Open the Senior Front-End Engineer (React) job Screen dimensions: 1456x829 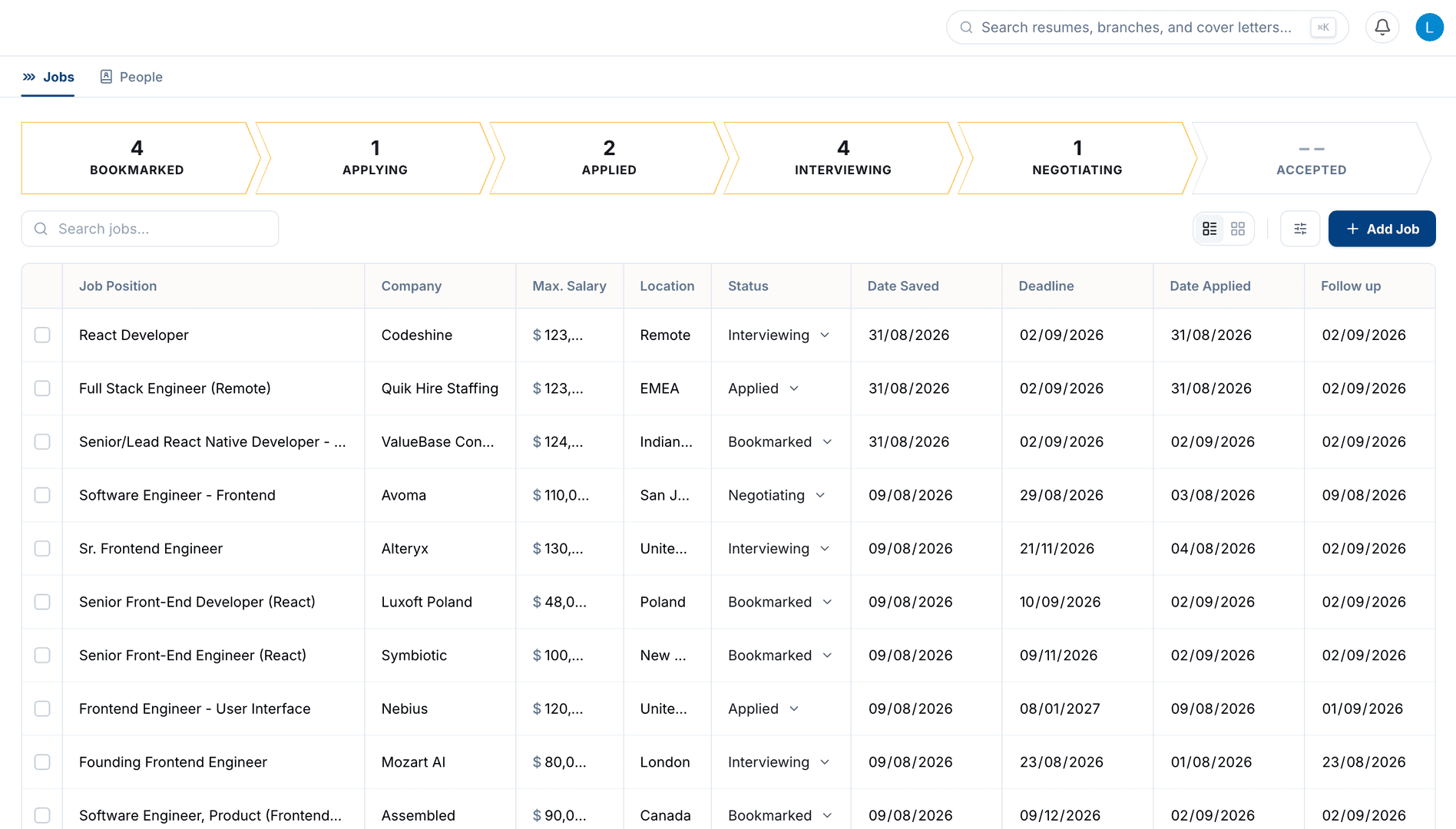(193, 656)
